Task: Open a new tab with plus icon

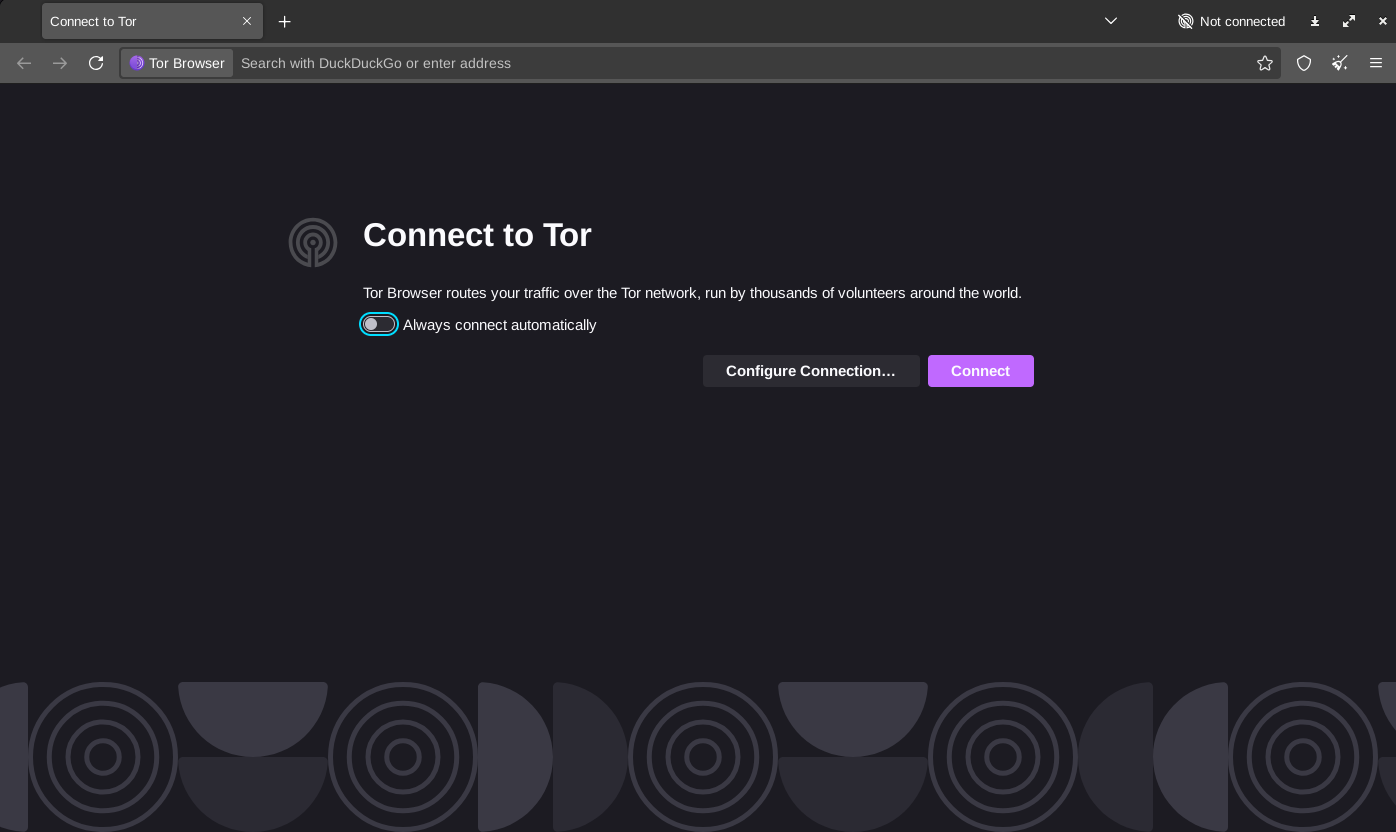Action: [285, 21]
